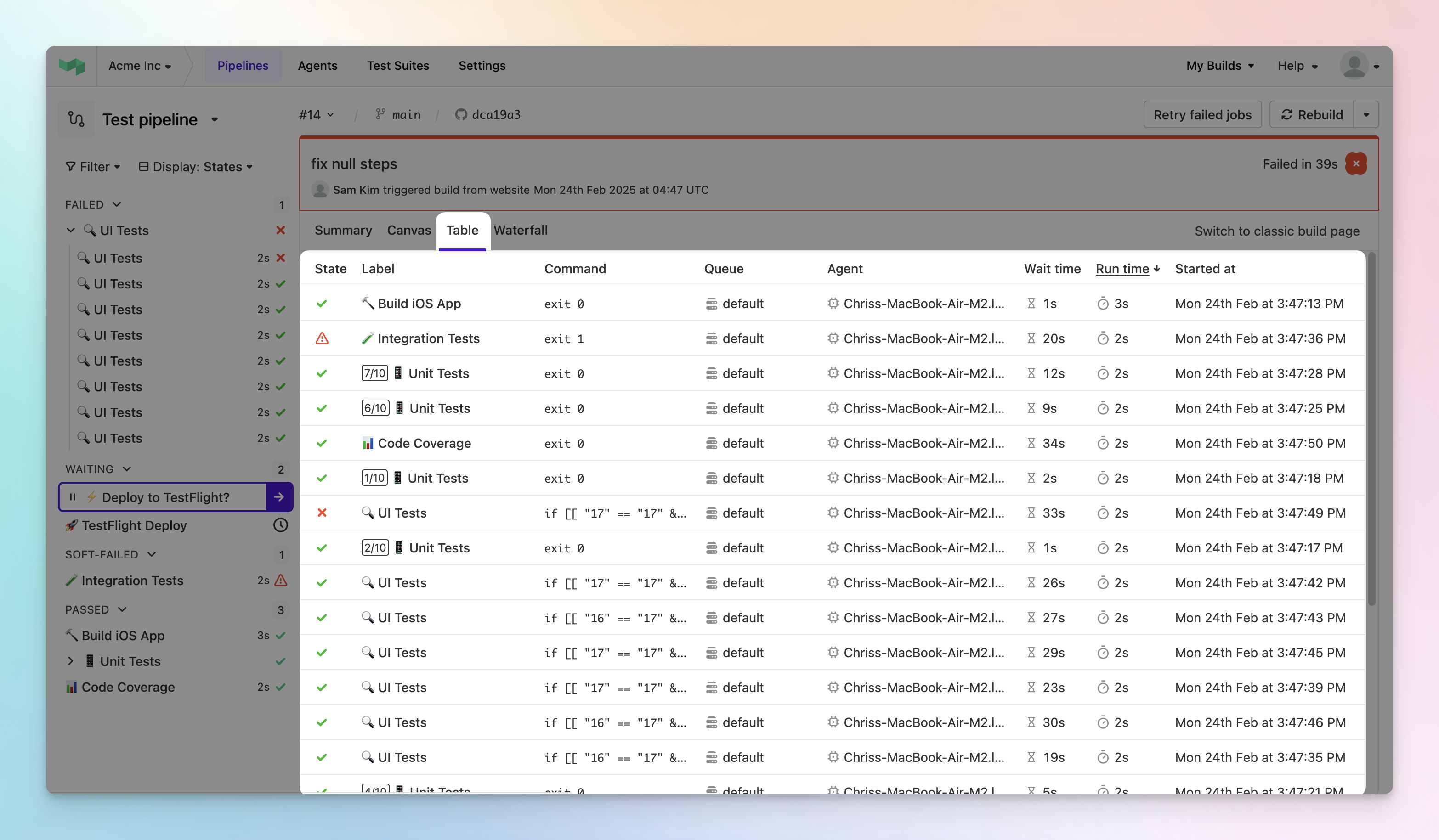
Task: Open the Agents menu item
Action: [x=317, y=65]
